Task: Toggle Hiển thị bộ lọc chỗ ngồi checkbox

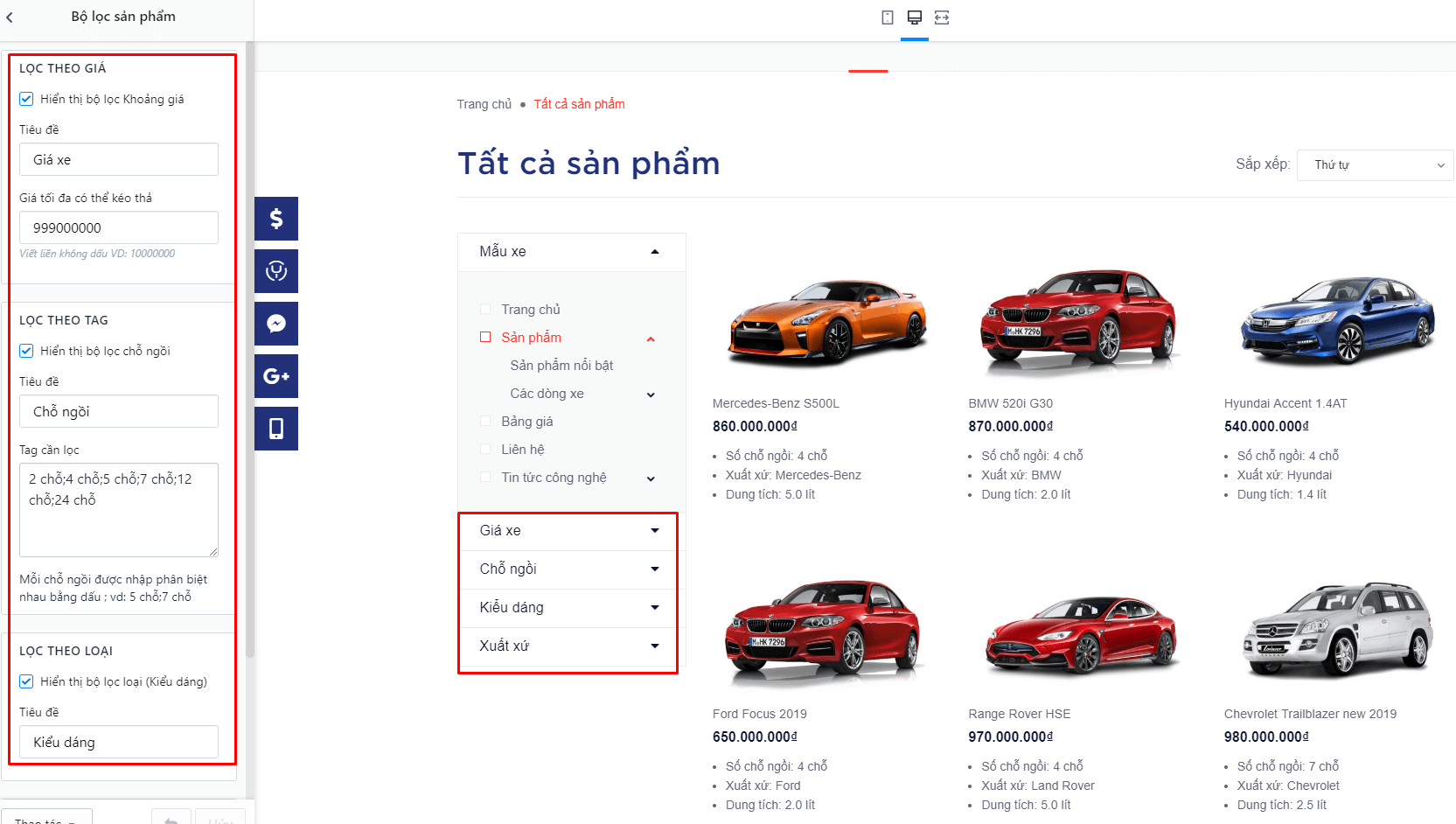Action: click(x=26, y=351)
